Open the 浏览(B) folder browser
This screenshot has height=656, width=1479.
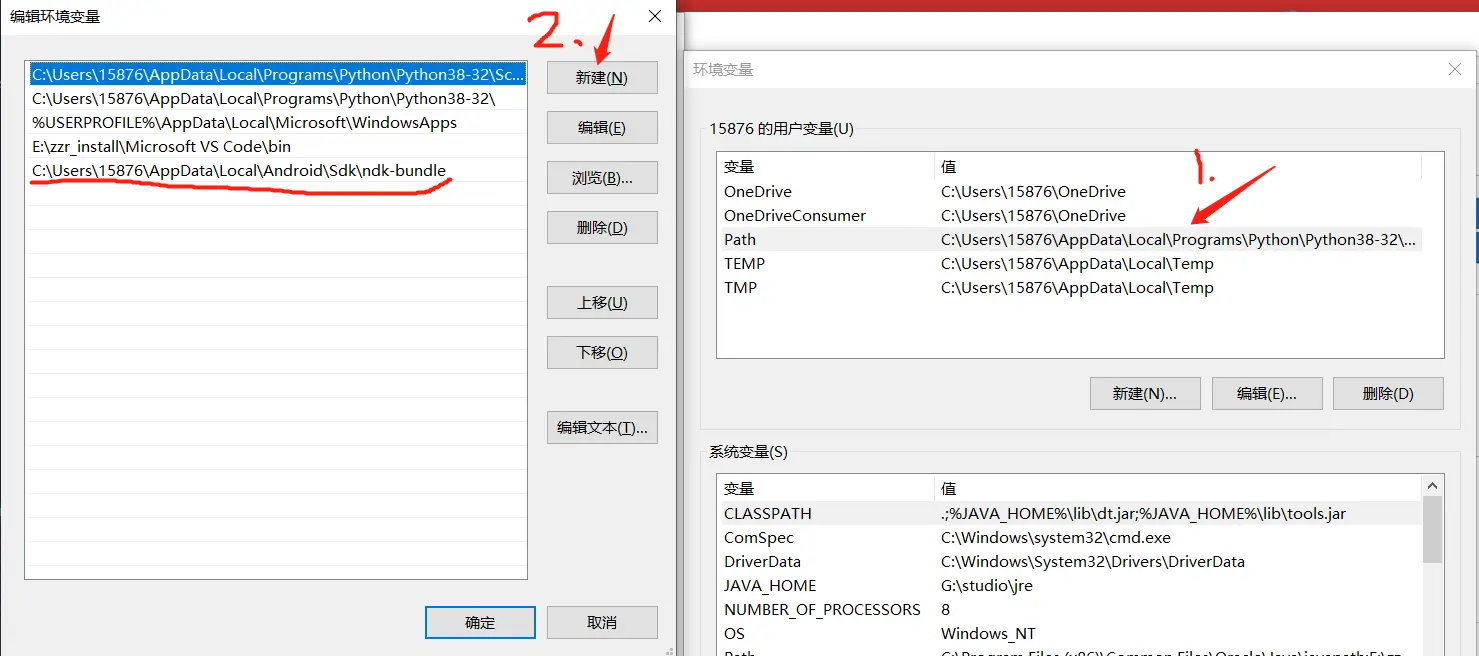601,177
